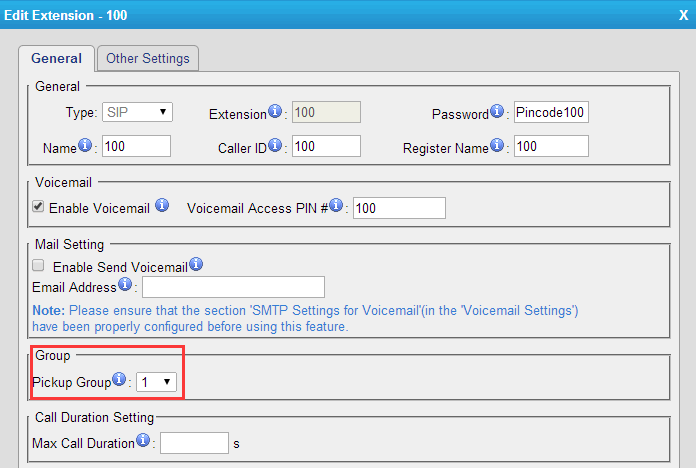The image size is (696, 468).
Task: Switch to the General tab
Action: click(56, 58)
